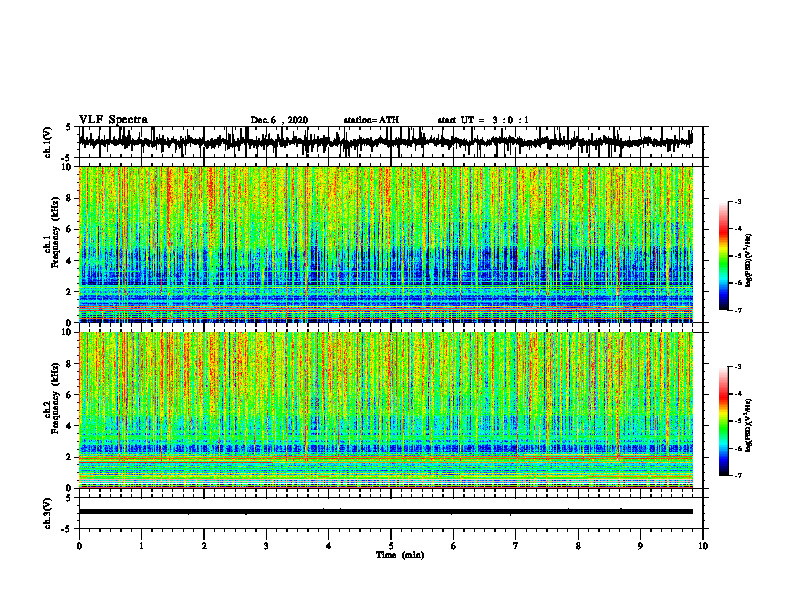The image size is (792, 612).
Task: Click the "6" kHz tick of ch.2 frequency axis
Action: 70,395
